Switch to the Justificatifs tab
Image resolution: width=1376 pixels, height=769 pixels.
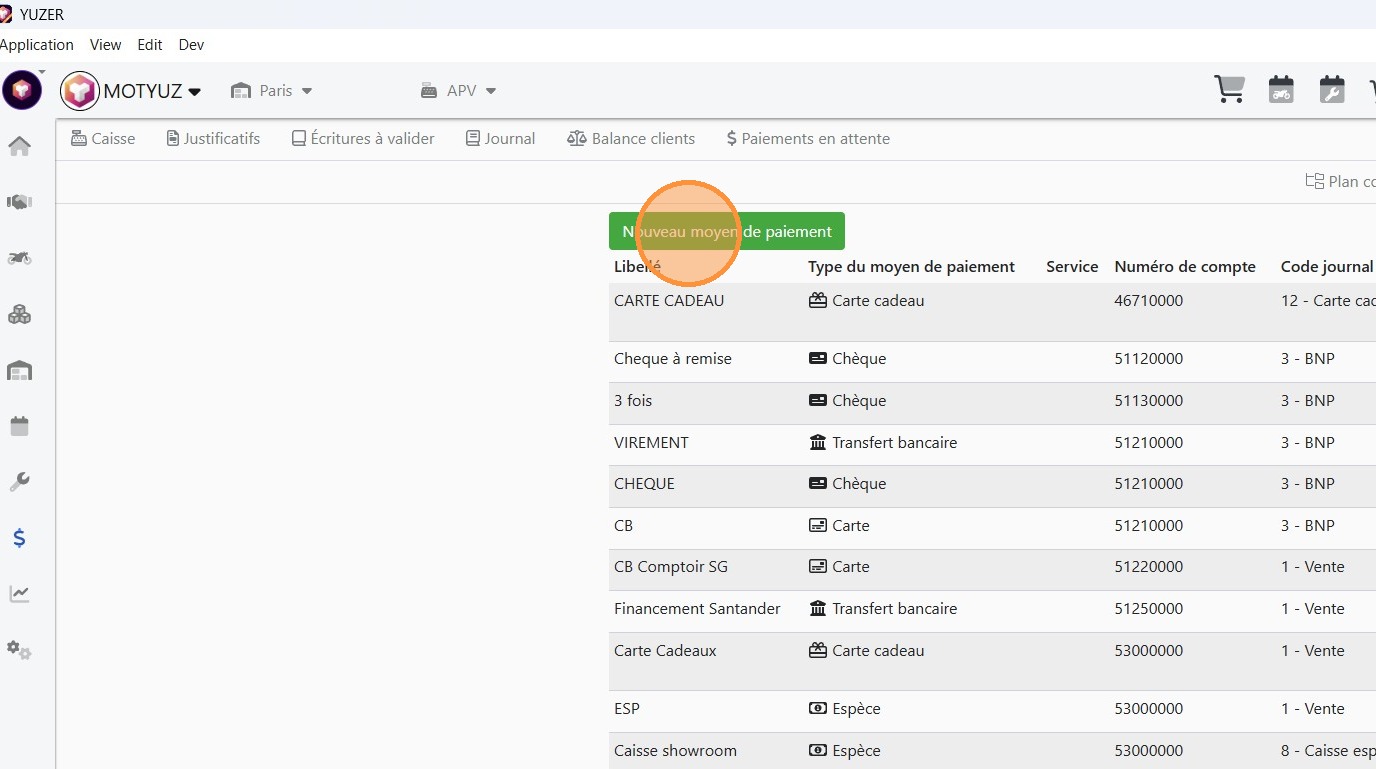213,139
